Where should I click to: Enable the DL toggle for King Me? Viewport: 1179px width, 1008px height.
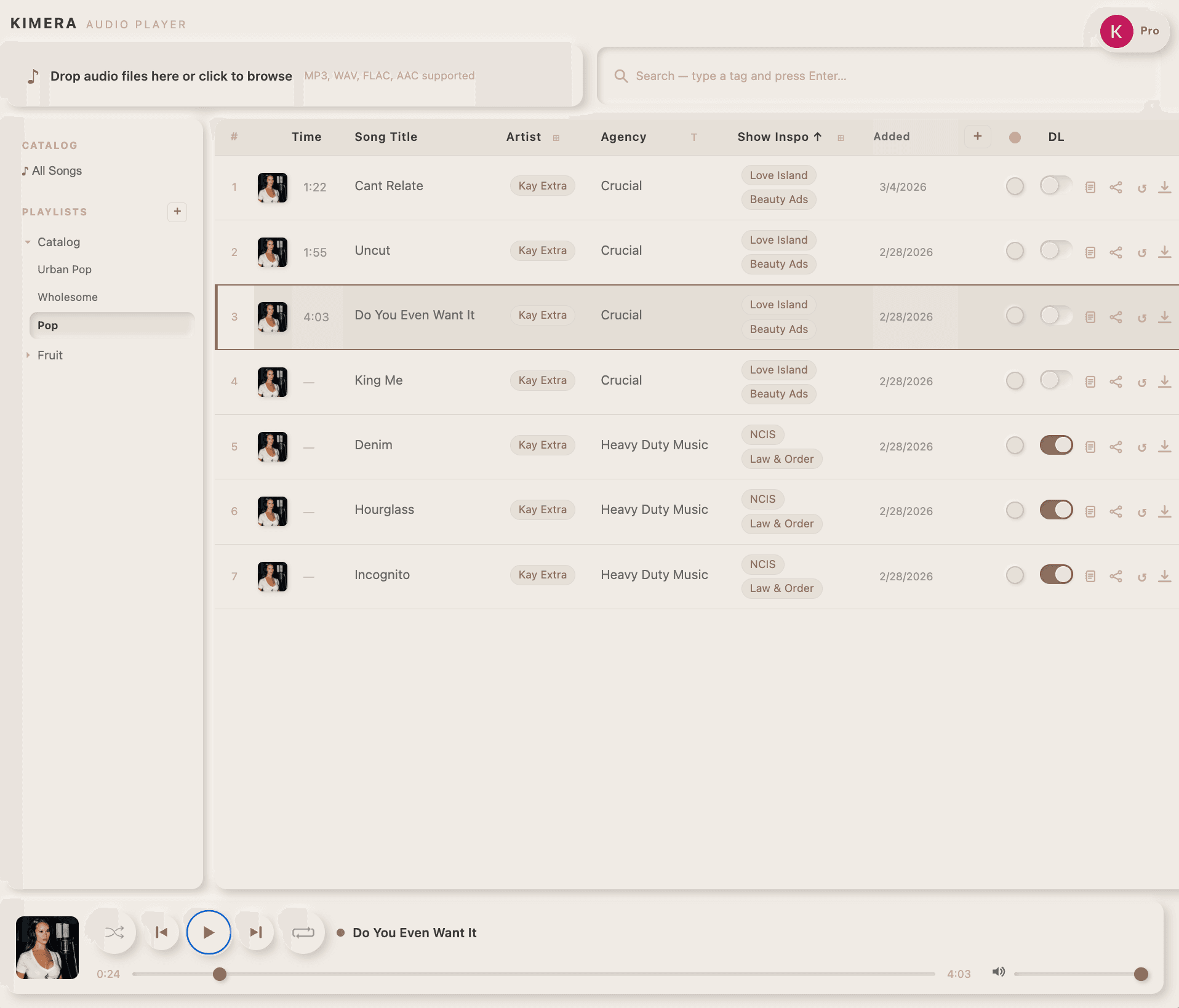pyautogui.click(x=1055, y=380)
